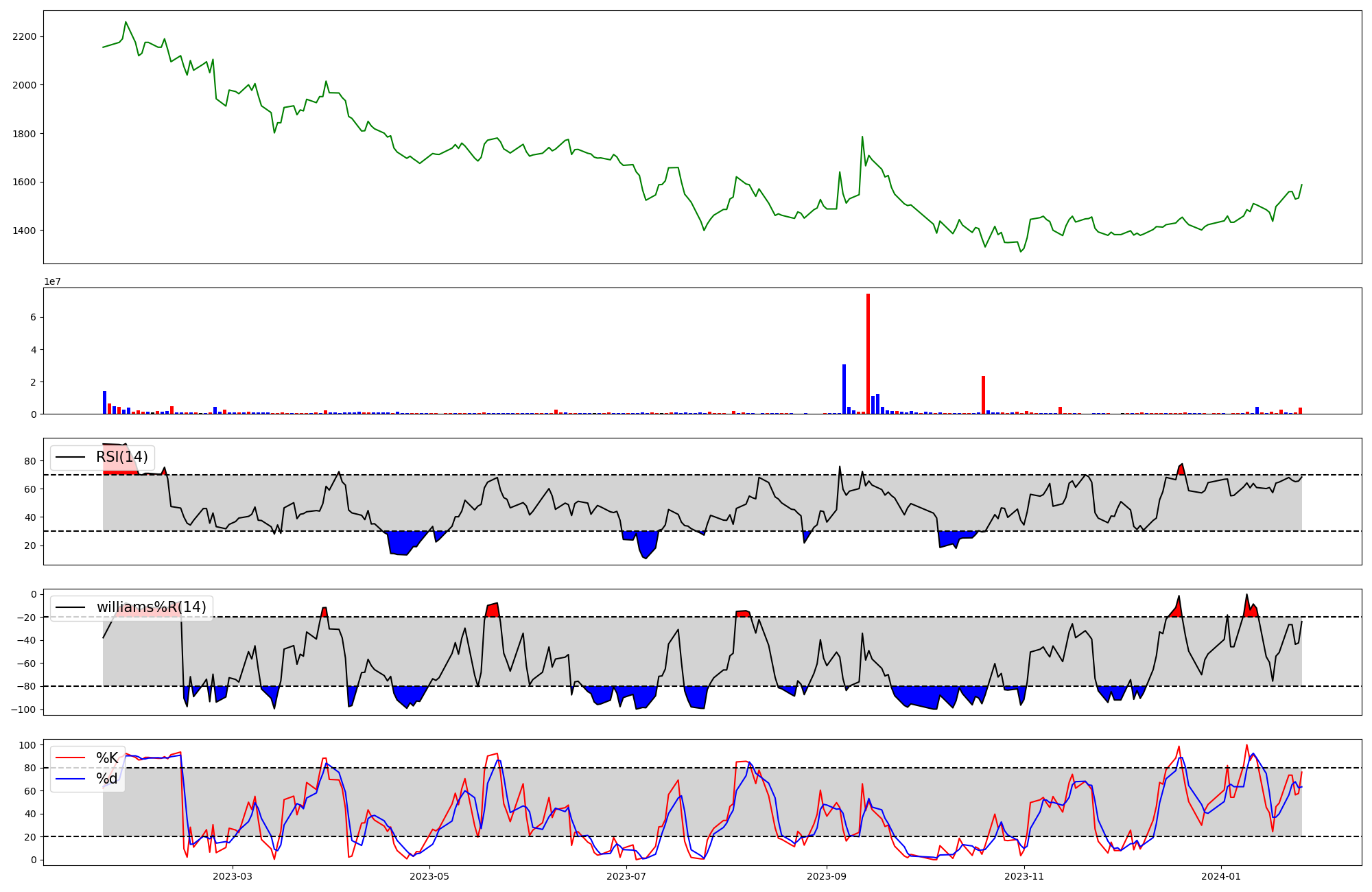The image size is (1372, 892).
Task: Click the %K legend label
Action: (107, 758)
